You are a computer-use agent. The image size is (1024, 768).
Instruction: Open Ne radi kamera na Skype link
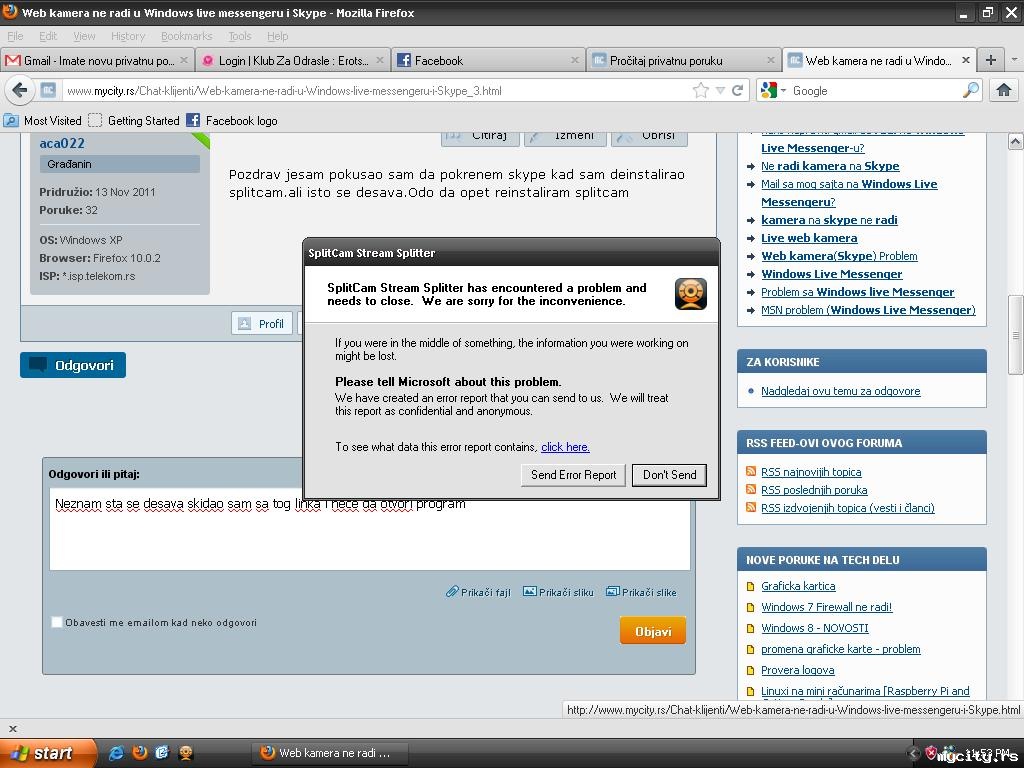[x=830, y=166]
